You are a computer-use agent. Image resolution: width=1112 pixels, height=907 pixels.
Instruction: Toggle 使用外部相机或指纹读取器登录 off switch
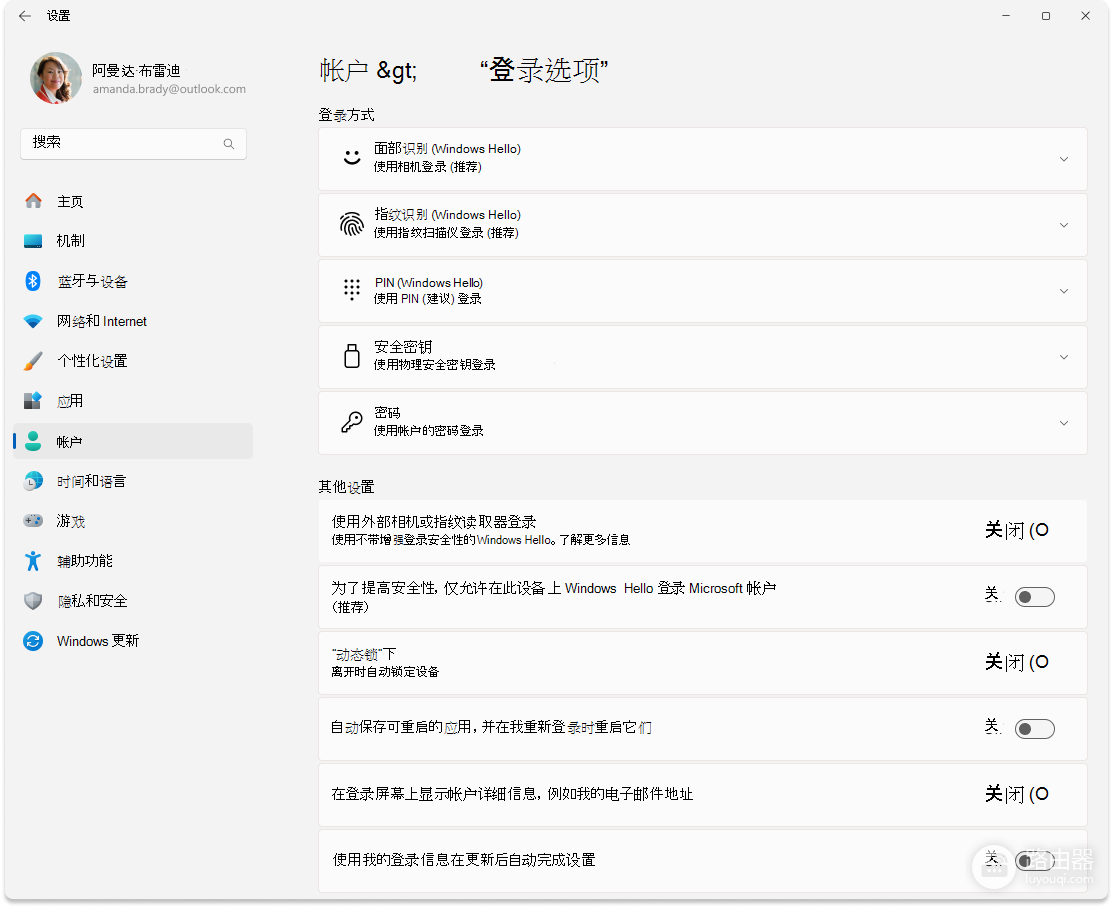click(x=1017, y=530)
